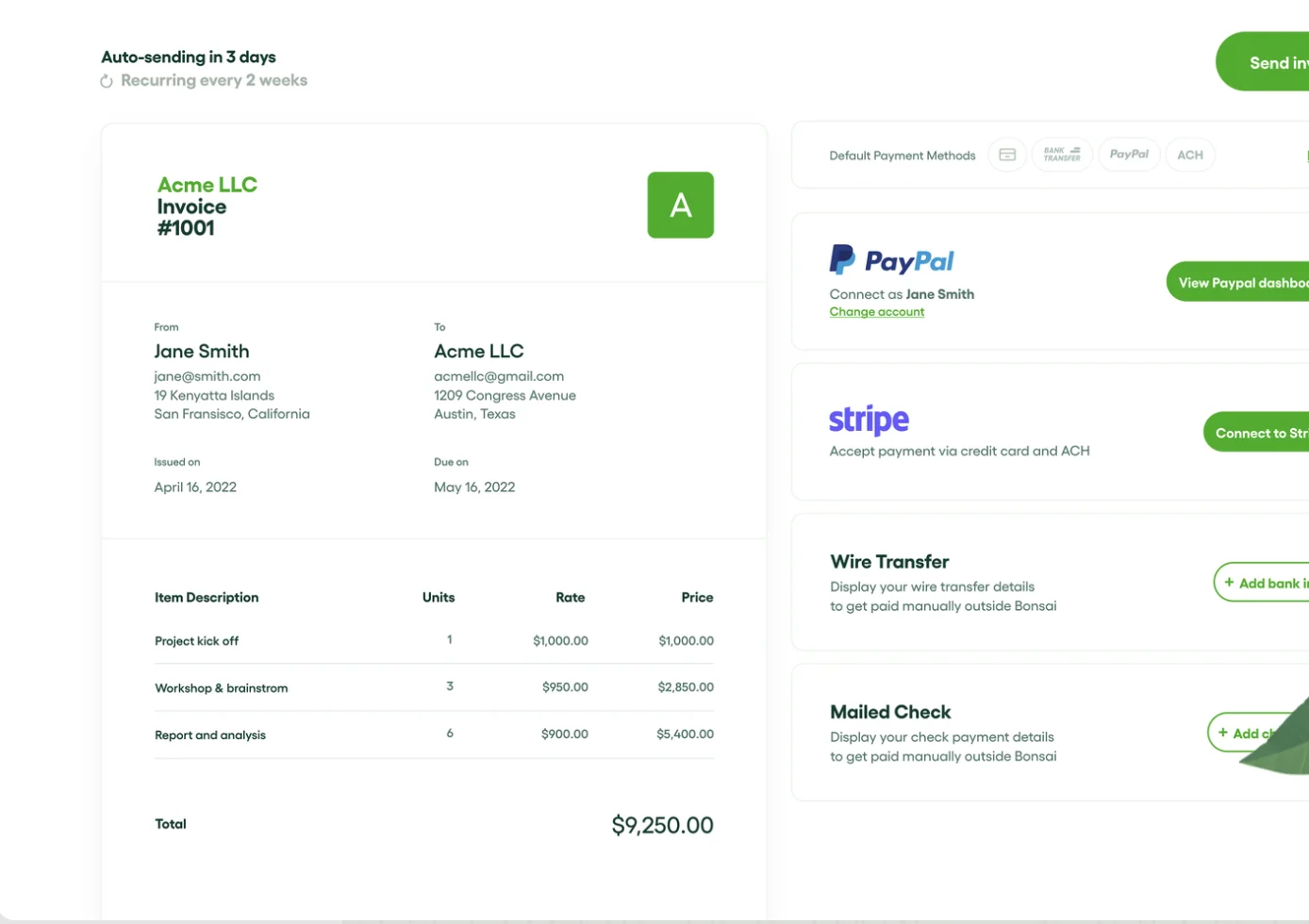The height and width of the screenshot is (924, 1309).
Task: Click the $950.00 rate value
Action: [x=565, y=686]
